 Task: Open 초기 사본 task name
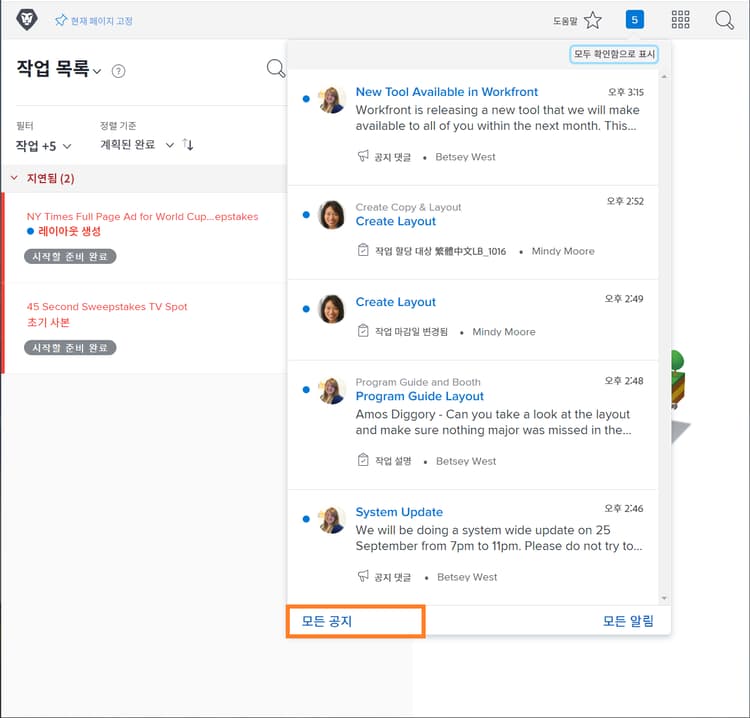48,322
